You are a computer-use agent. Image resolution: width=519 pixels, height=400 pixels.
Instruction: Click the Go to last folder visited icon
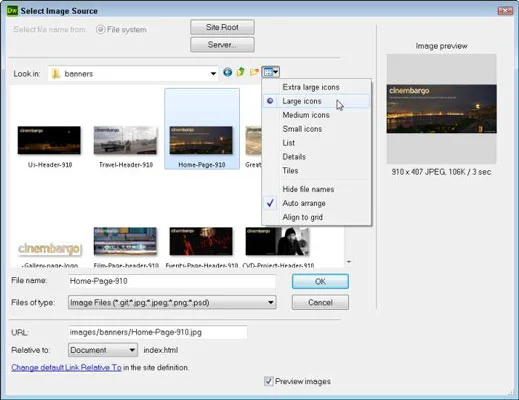tap(227, 72)
